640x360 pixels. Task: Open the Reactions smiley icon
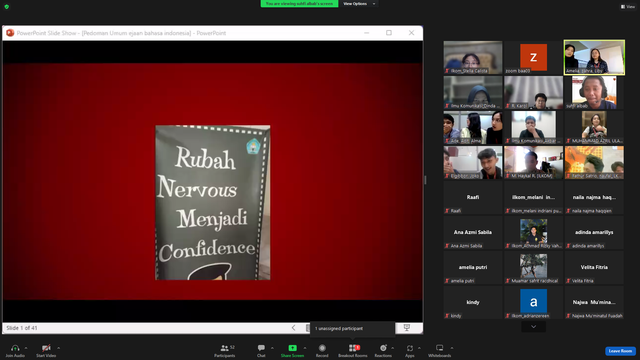[x=383, y=348]
